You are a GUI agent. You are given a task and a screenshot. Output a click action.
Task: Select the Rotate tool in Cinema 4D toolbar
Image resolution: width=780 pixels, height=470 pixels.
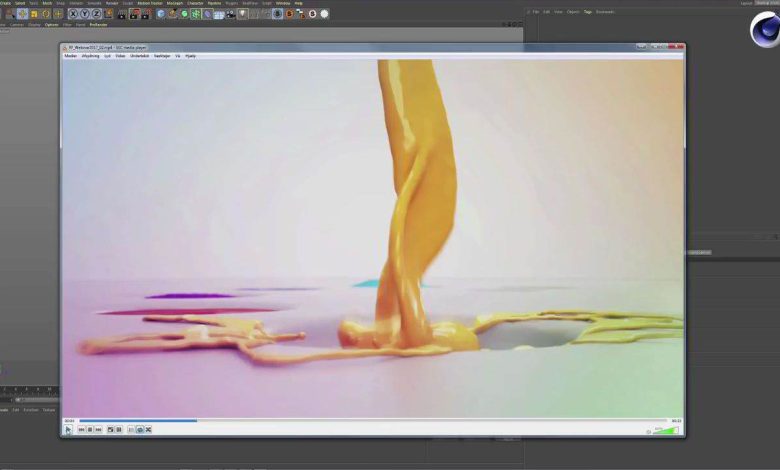[46, 14]
